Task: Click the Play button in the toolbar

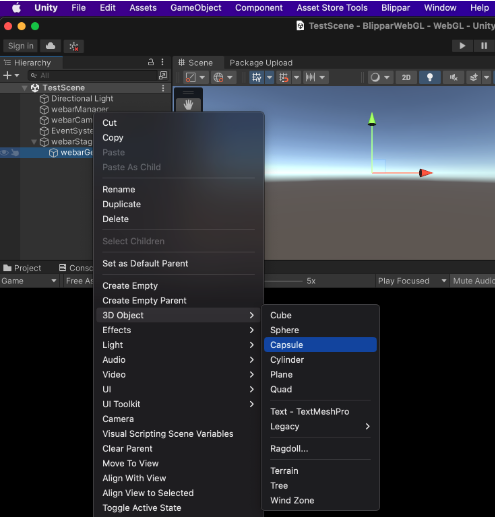Action: click(x=462, y=46)
